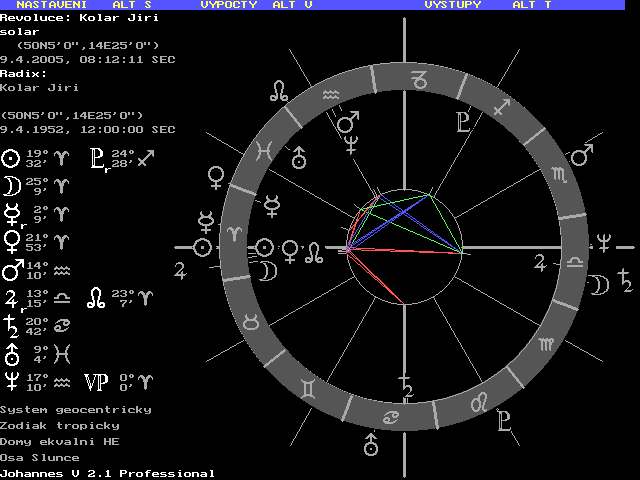The image size is (640, 480).
Task: Open the VYSTUPY menu
Action: 453,5
